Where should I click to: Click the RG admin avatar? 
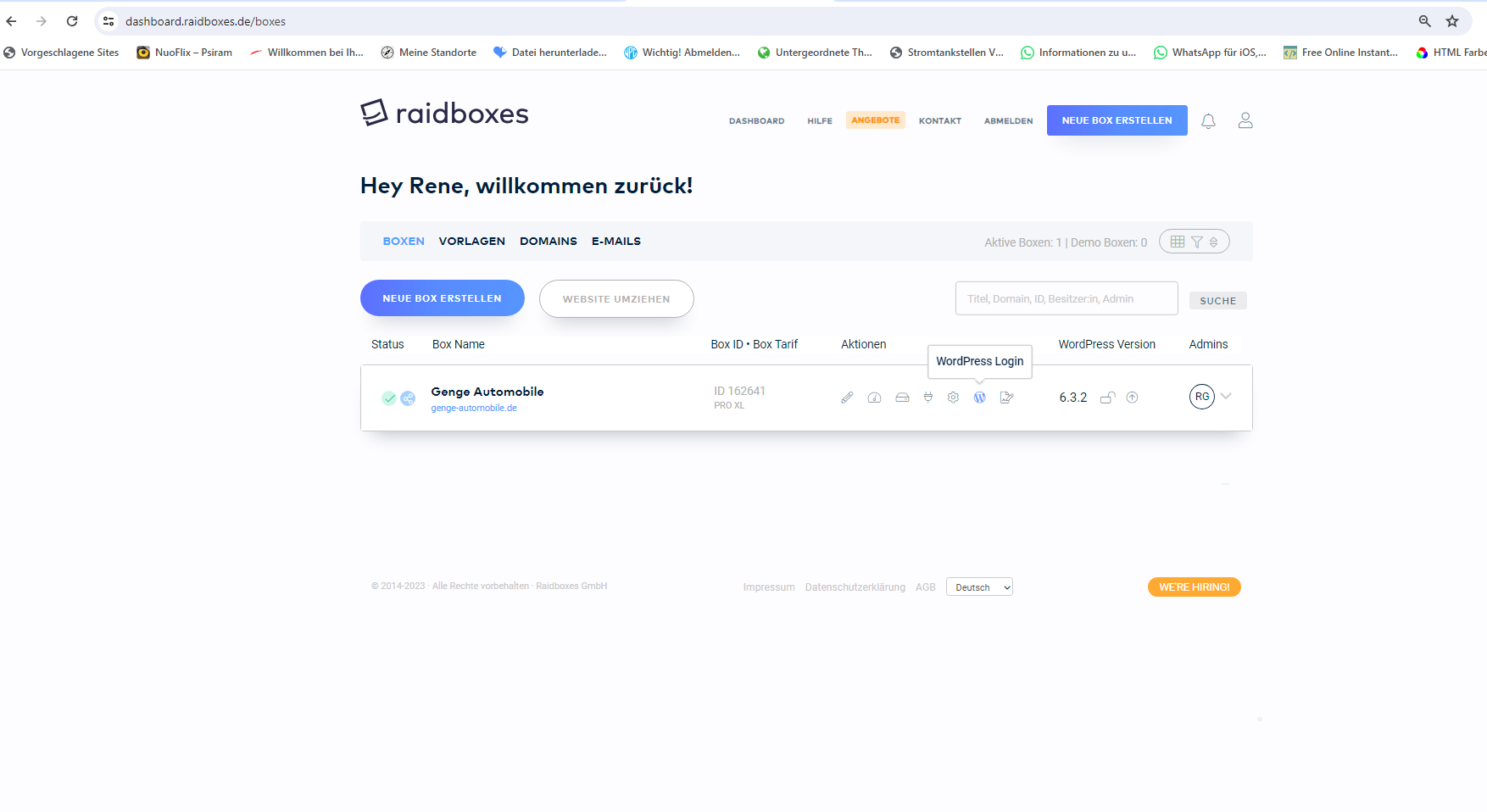1202,397
